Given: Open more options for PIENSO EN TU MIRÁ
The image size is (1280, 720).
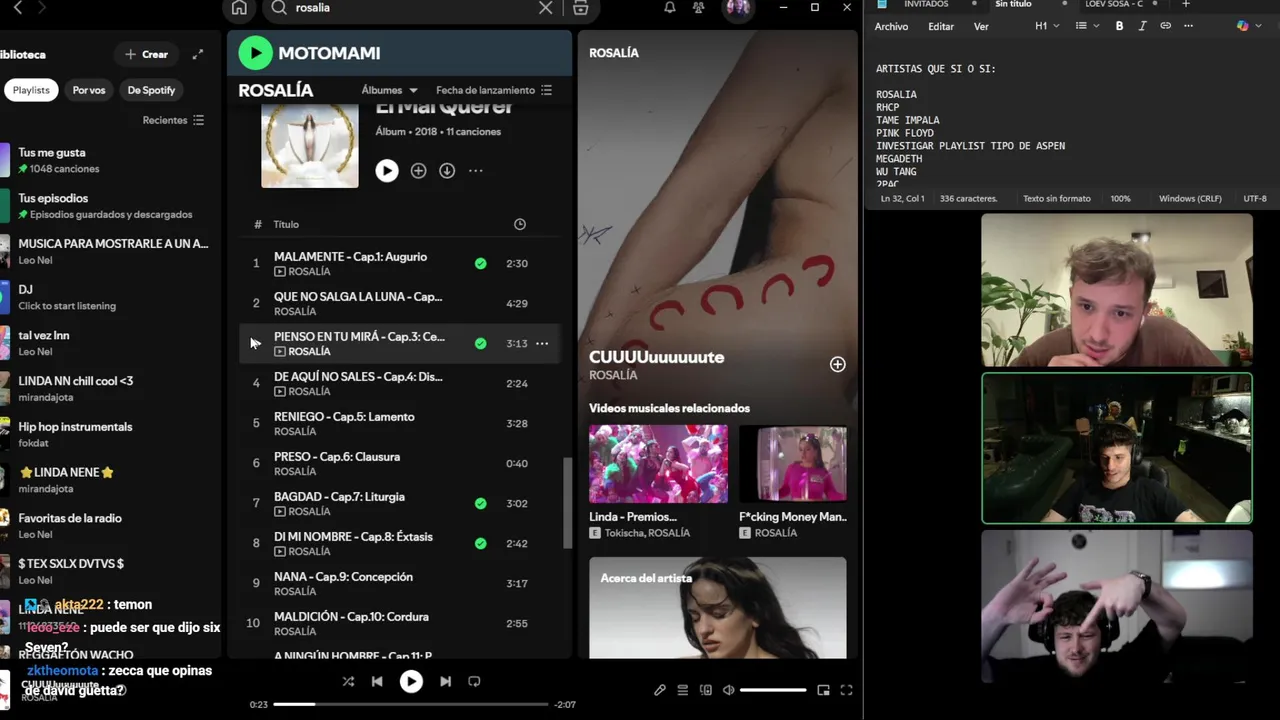Looking at the screenshot, I should point(542,343).
